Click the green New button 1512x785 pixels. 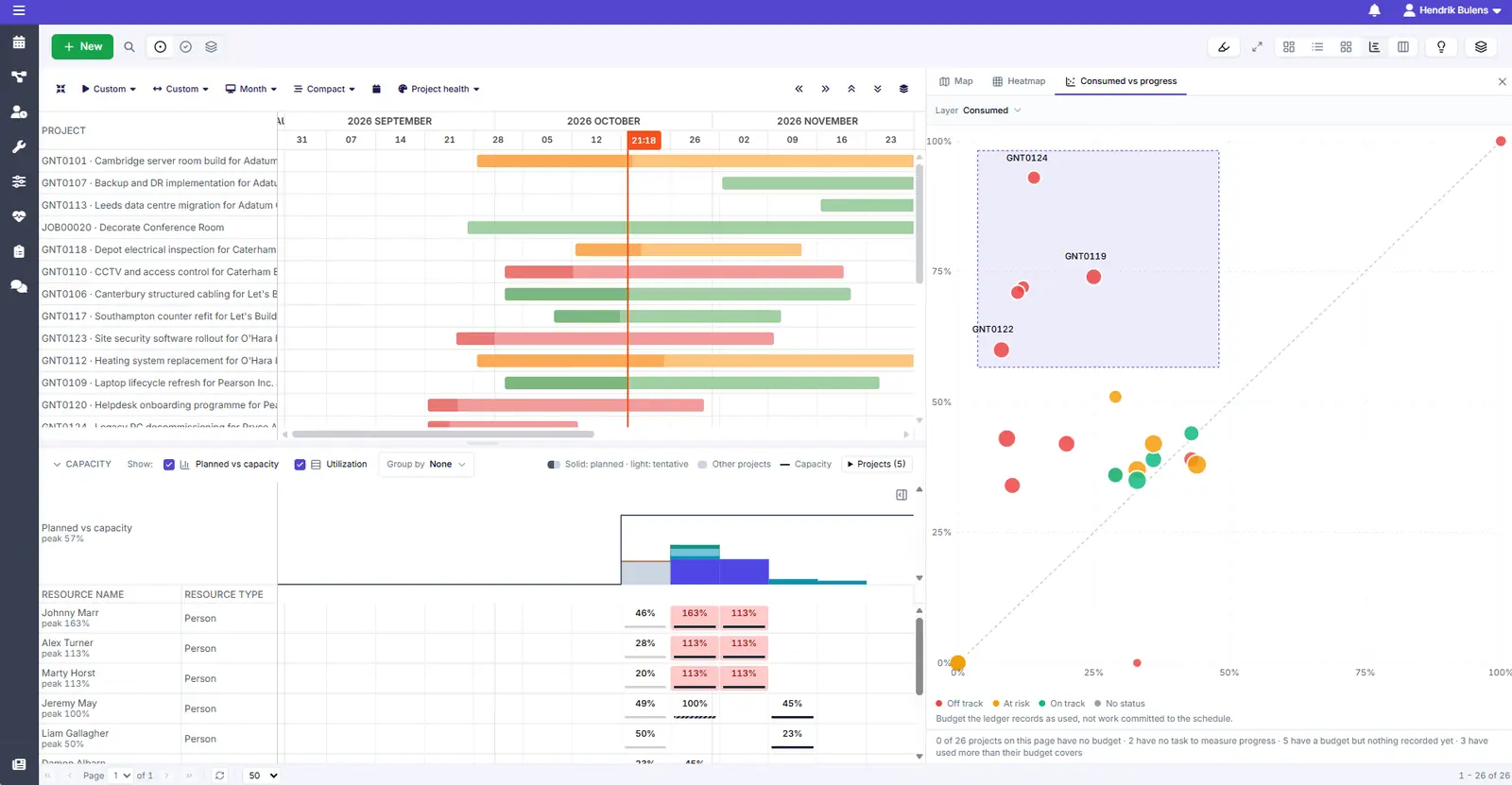coord(82,46)
